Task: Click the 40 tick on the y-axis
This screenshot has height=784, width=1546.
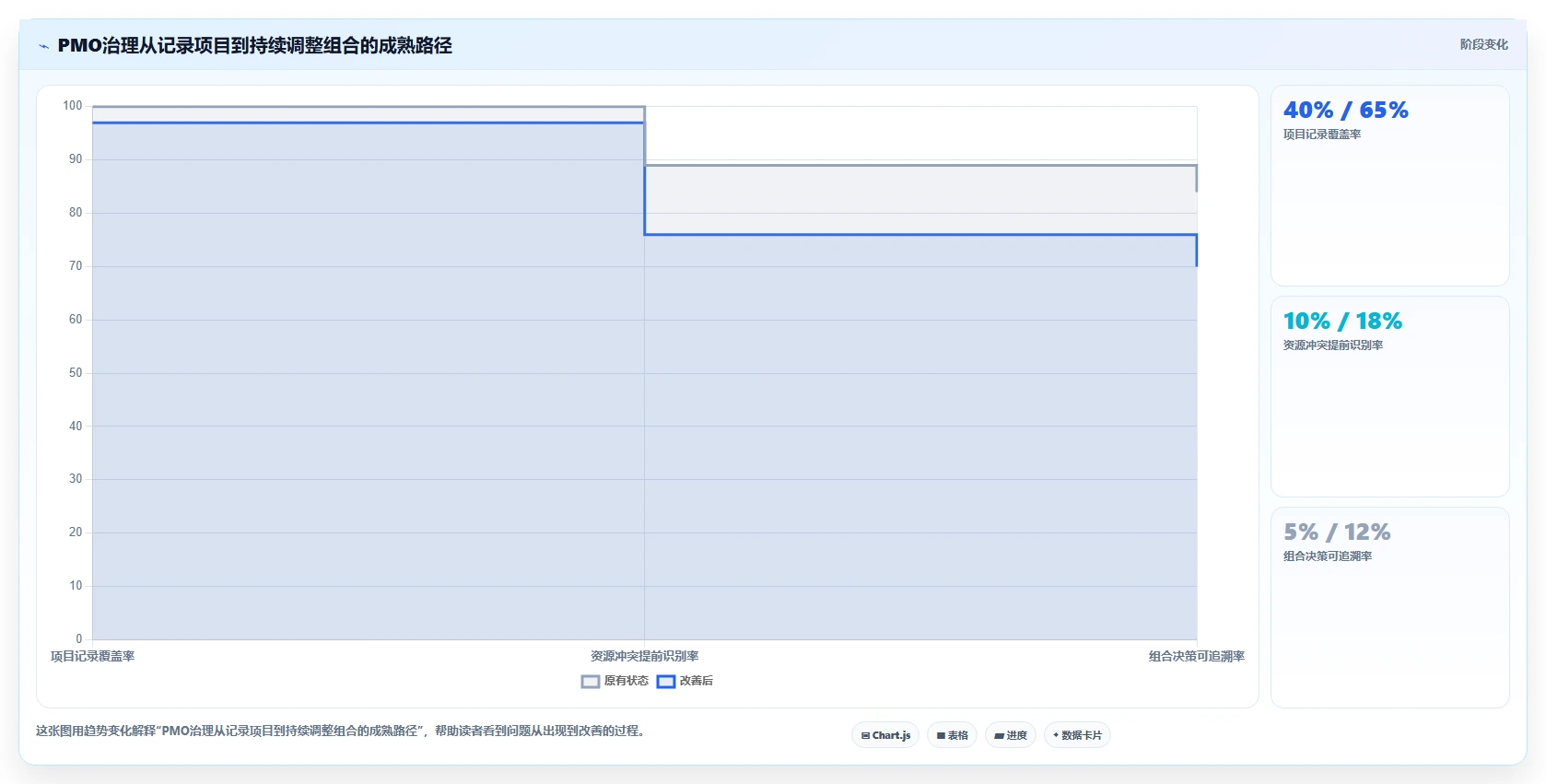Action: (76, 427)
